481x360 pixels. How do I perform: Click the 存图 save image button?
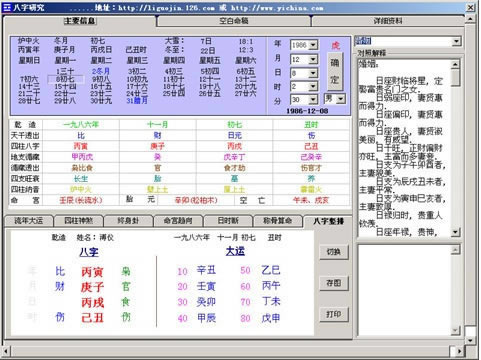[334, 283]
